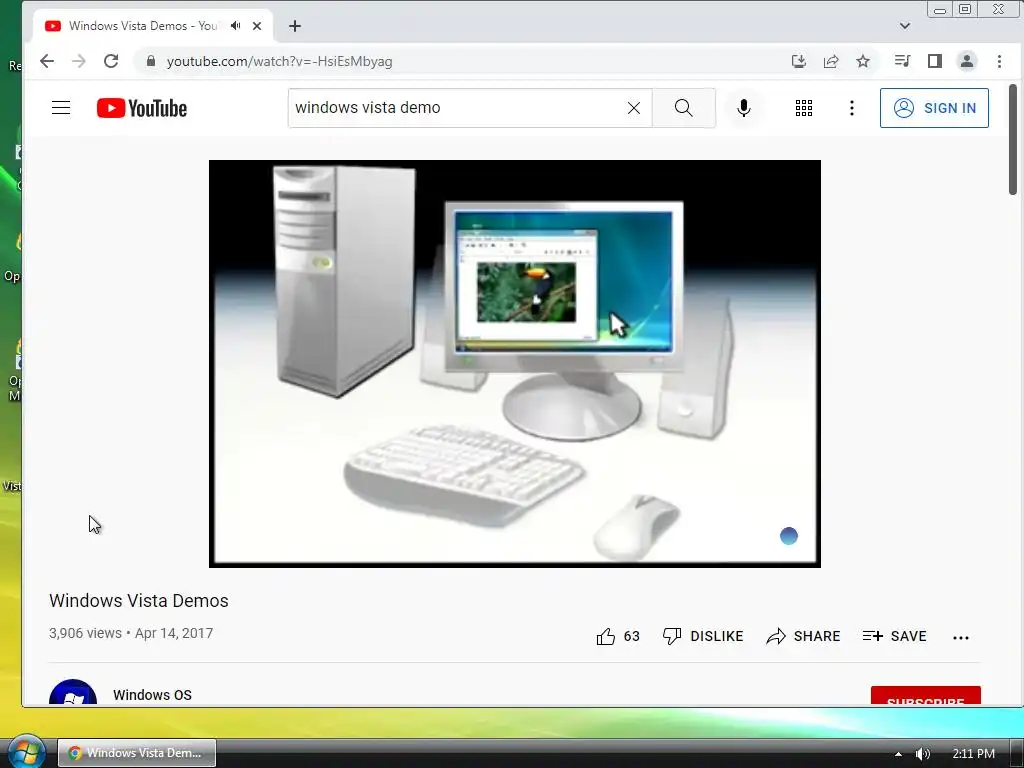
Task: Open a new browser tab
Action: click(x=295, y=26)
